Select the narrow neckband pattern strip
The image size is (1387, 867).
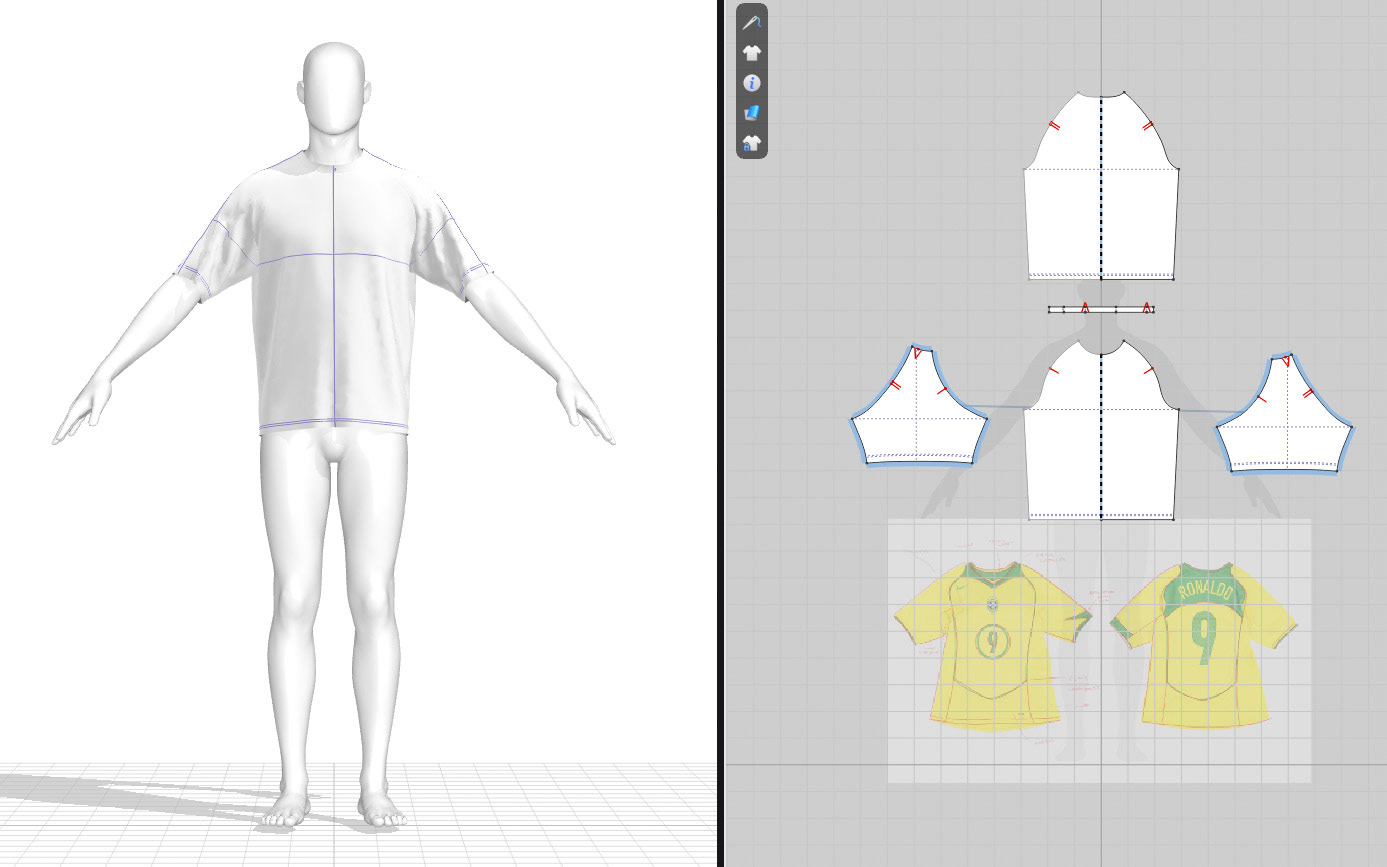point(1101,309)
